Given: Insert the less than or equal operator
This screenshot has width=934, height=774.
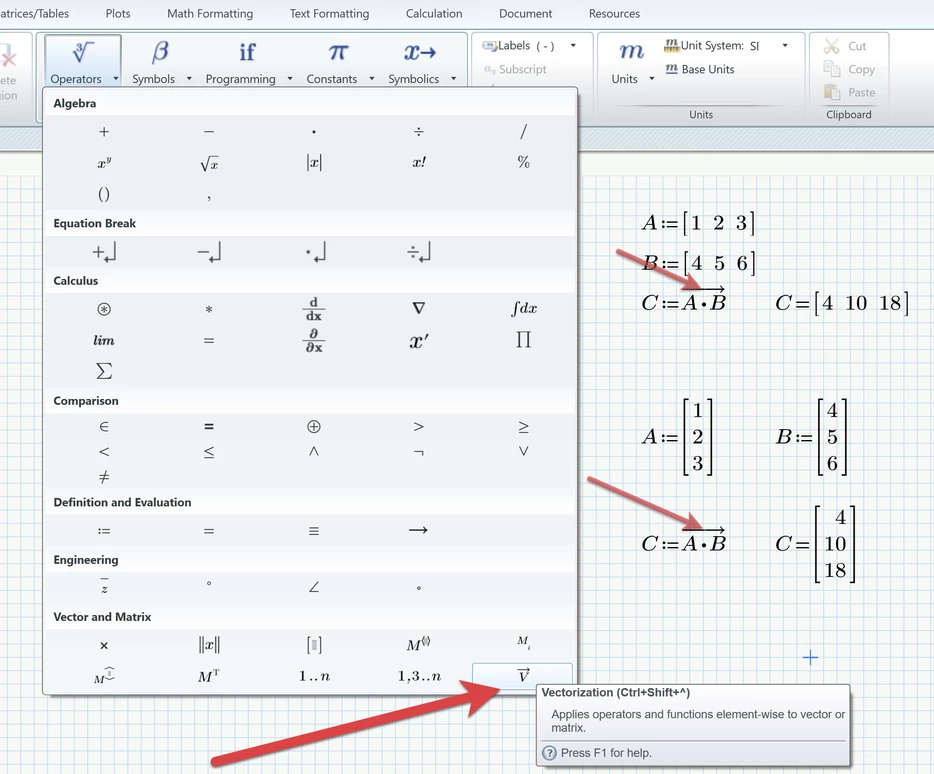Looking at the screenshot, I should coord(209,452).
